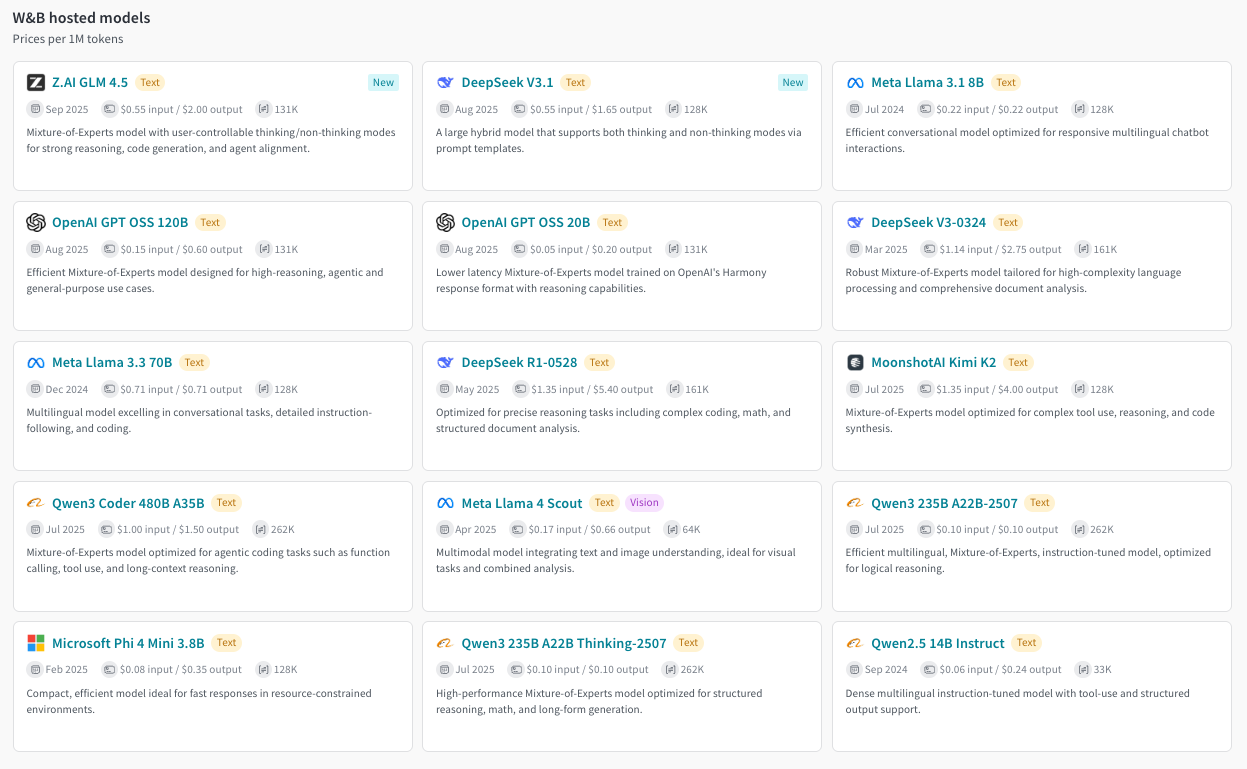The width and height of the screenshot is (1247, 769).
Task: Select the Meta Llama 4 Scout title
Action: (x=521, y=503)
